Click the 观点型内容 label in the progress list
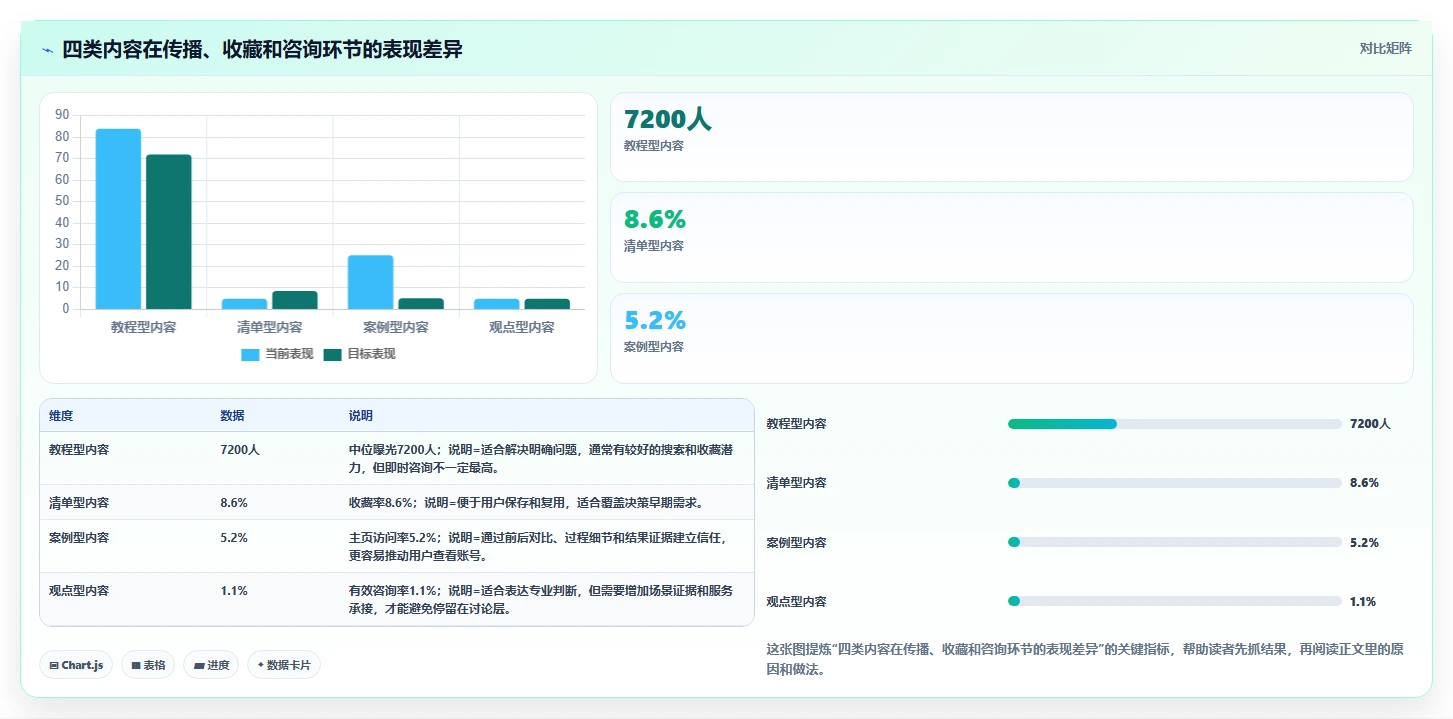 [x=797, y=602]
